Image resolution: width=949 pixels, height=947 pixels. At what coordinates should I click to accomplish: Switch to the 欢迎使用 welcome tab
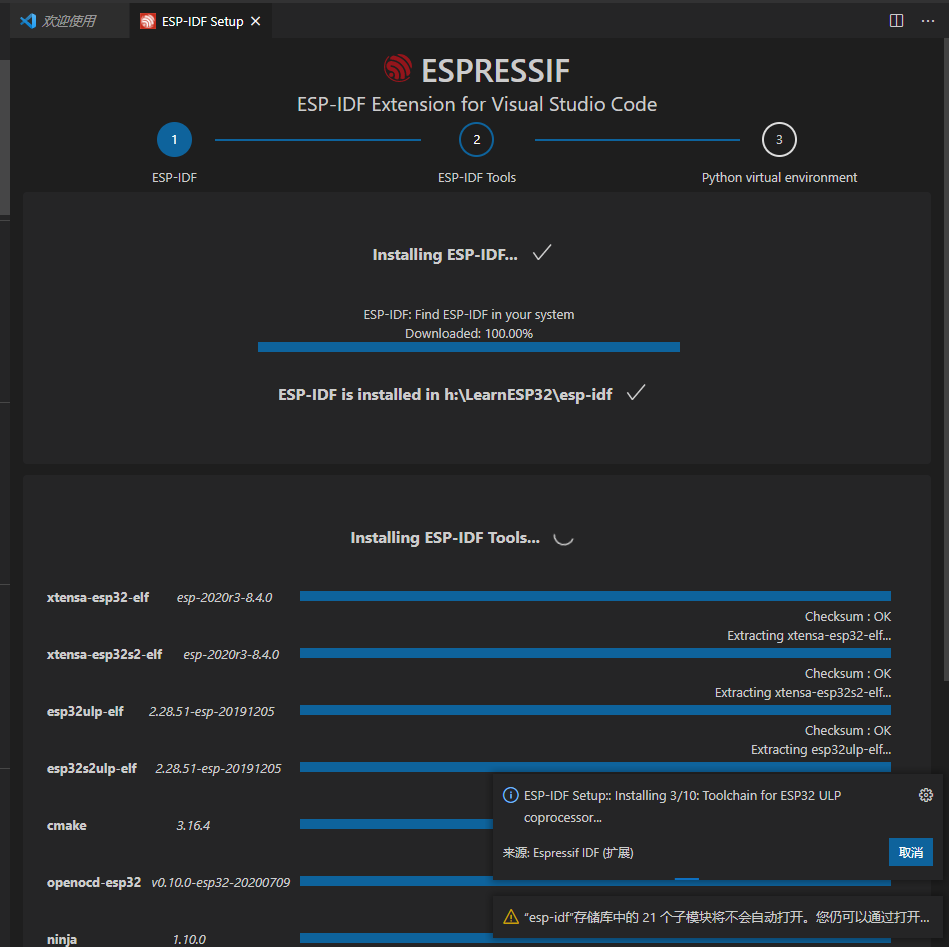[68, 21]
